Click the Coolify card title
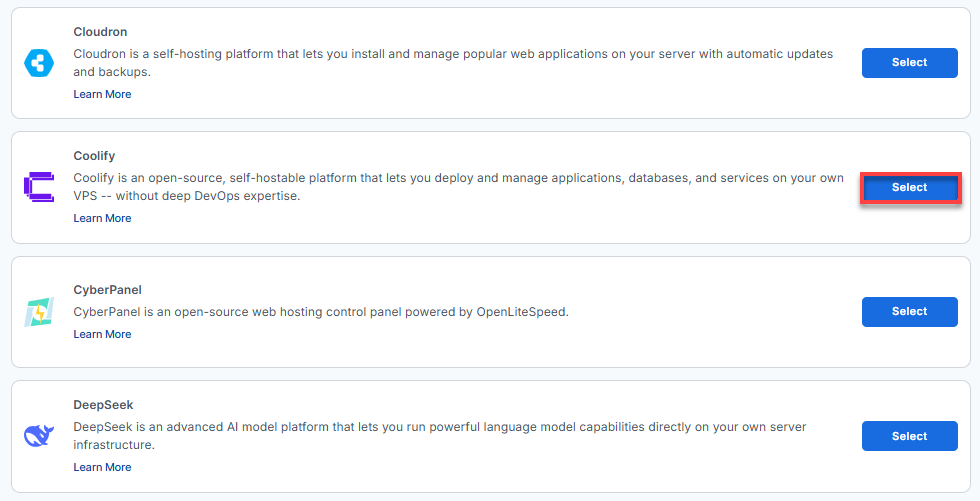The image size is (980, 501). click(94, 156)
